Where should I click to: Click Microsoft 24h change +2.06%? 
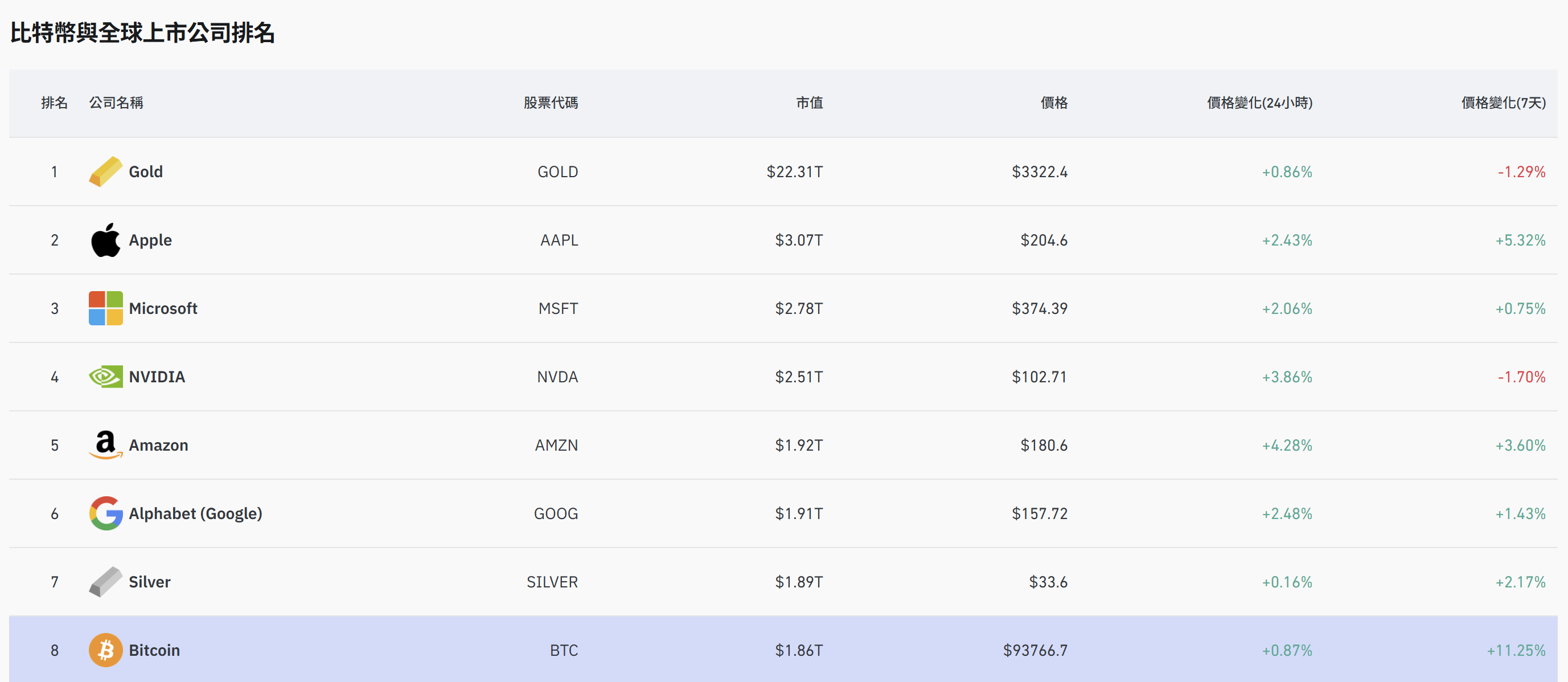point(1287,309)
